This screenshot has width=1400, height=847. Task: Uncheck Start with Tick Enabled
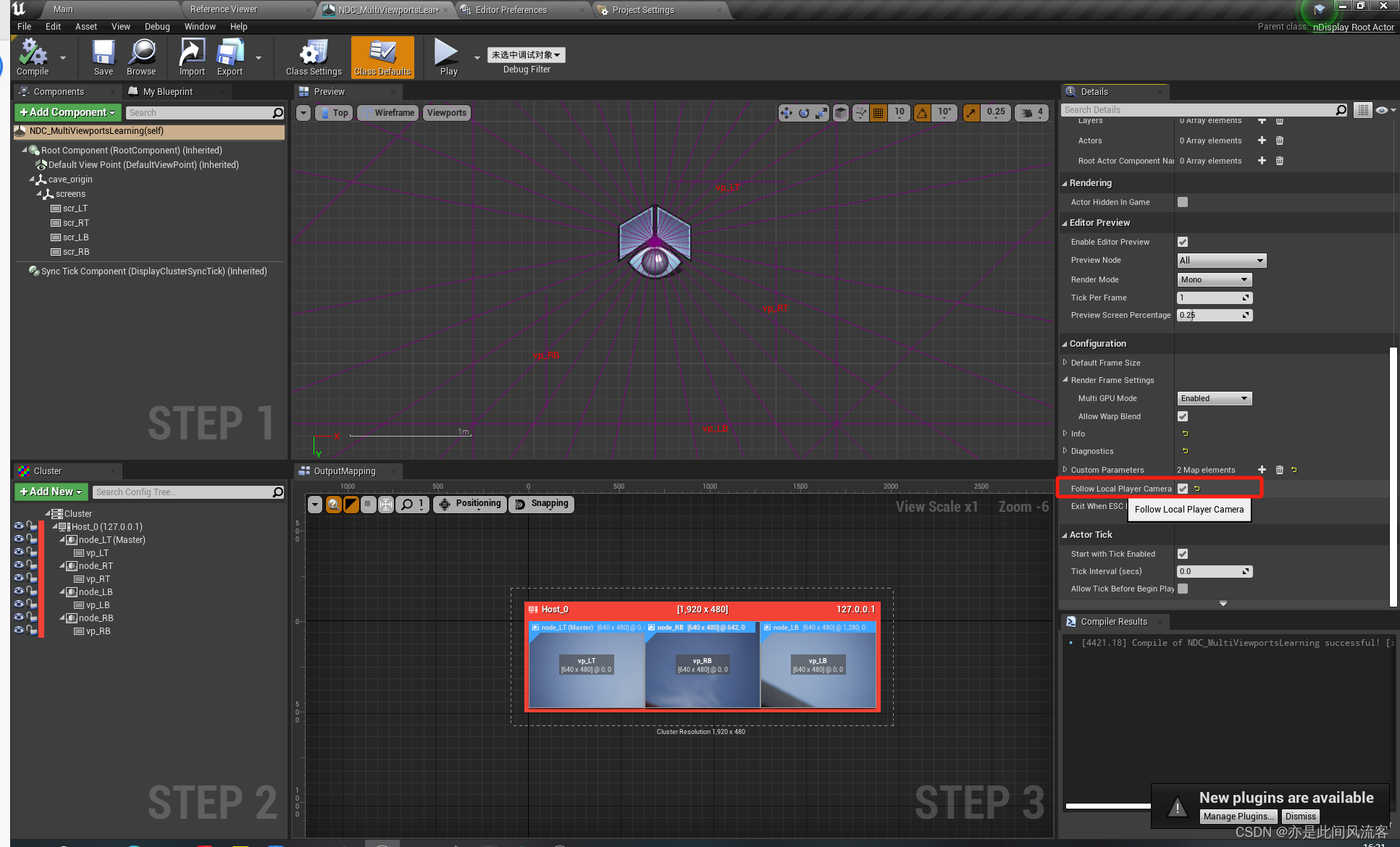point(1183,553)
